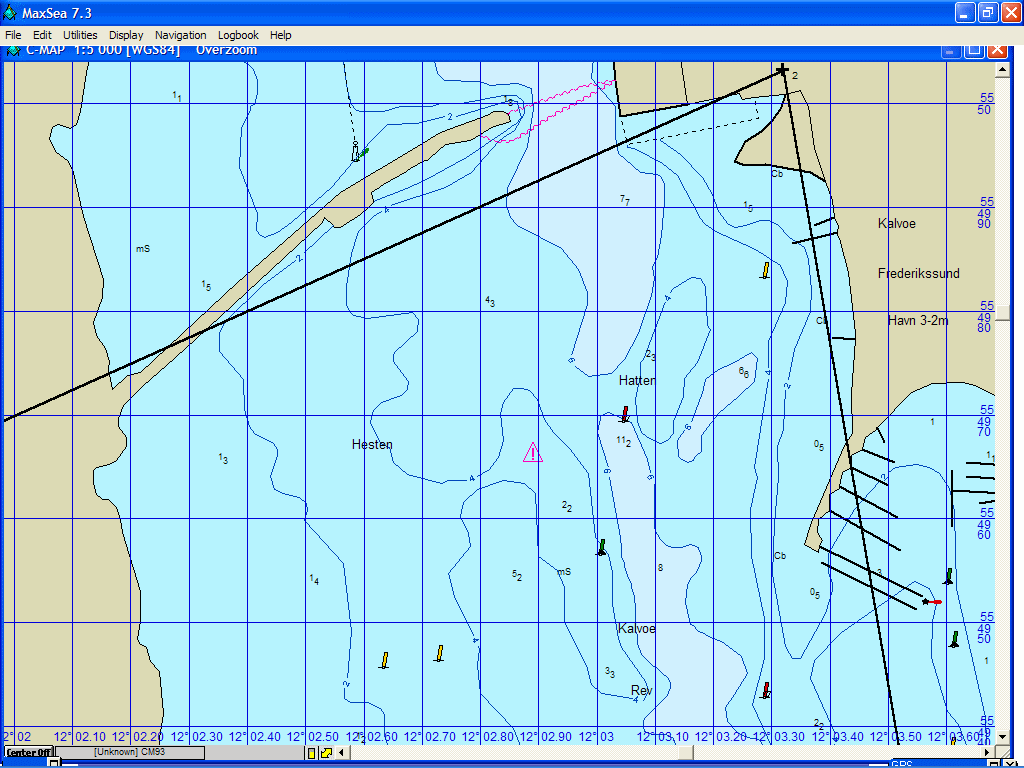
Task: Select the green buoy below the red pier light
Action: (x=955, y=639)
